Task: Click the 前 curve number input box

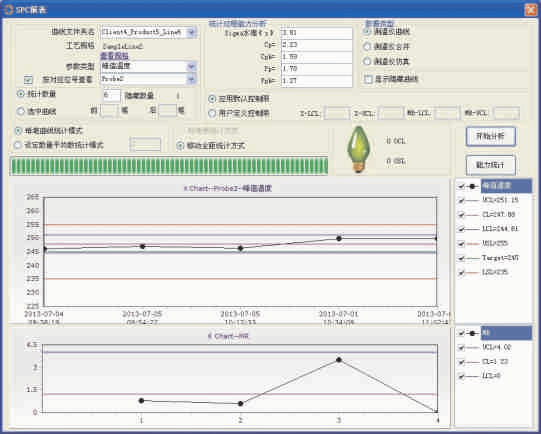Action: (109, 111)
